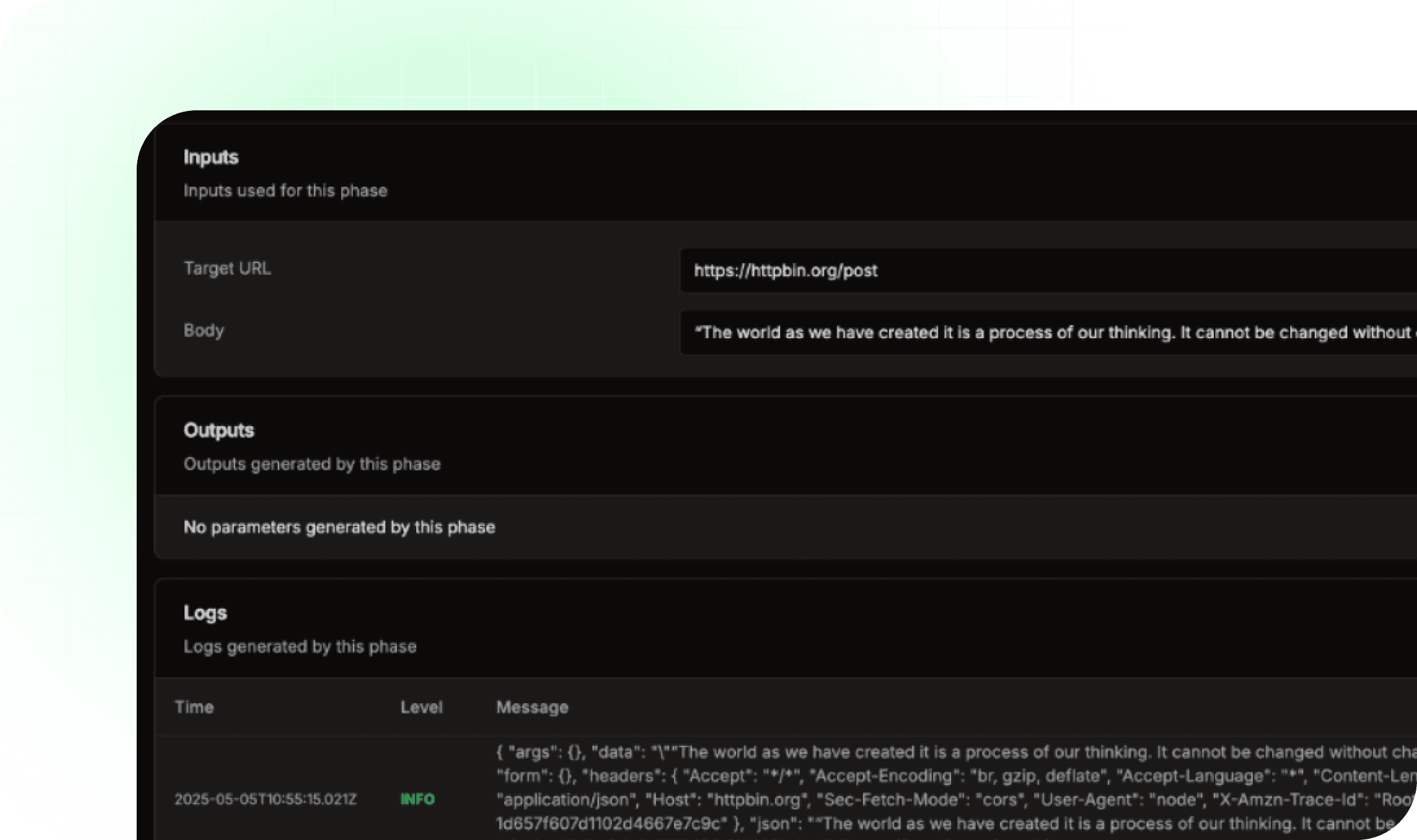This screenshot has height=840, width=1417.
Task: Click the Logs section heading
Action: pos(205,613)
